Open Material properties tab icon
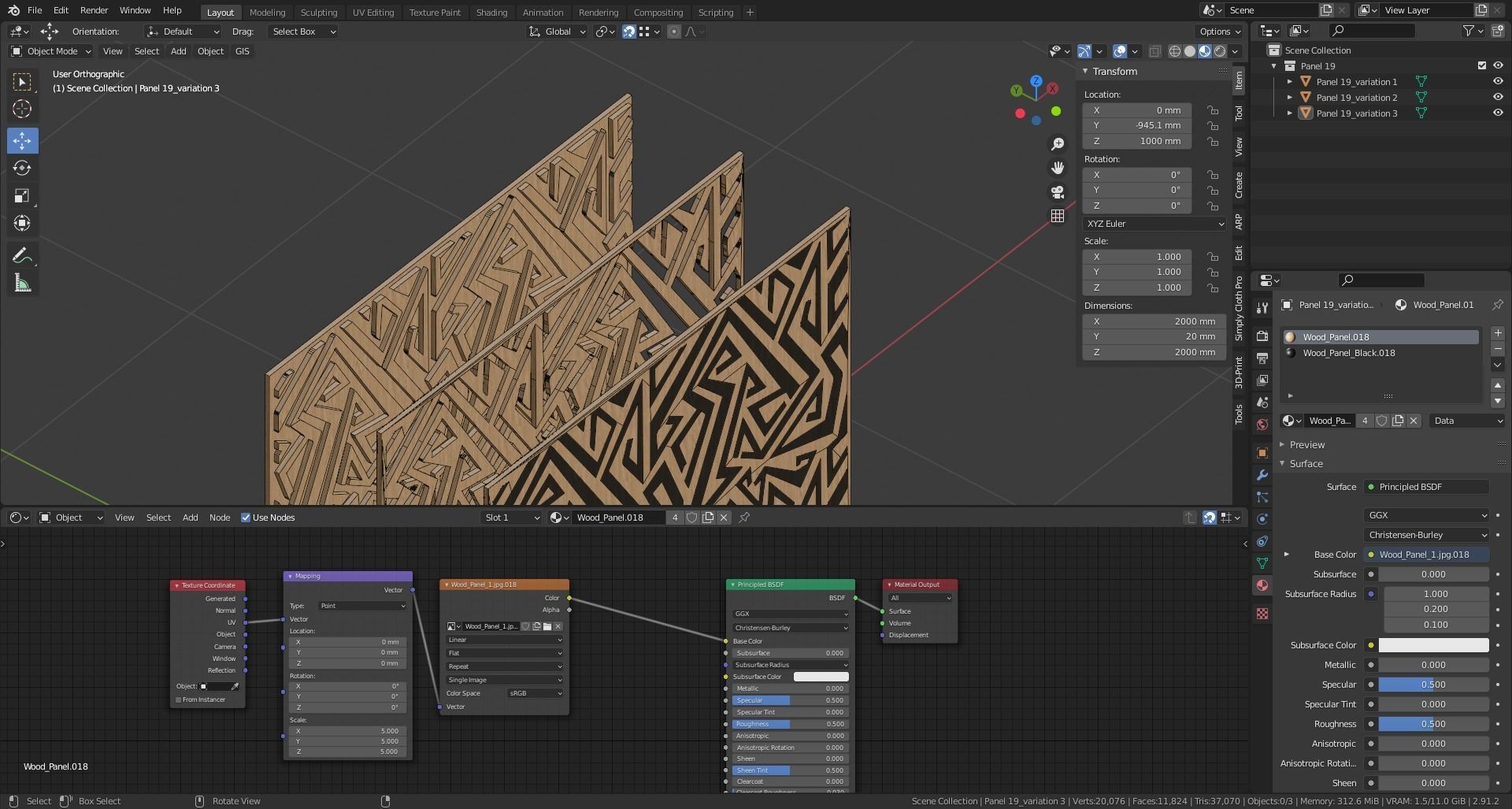 [x=1262, y=585]
